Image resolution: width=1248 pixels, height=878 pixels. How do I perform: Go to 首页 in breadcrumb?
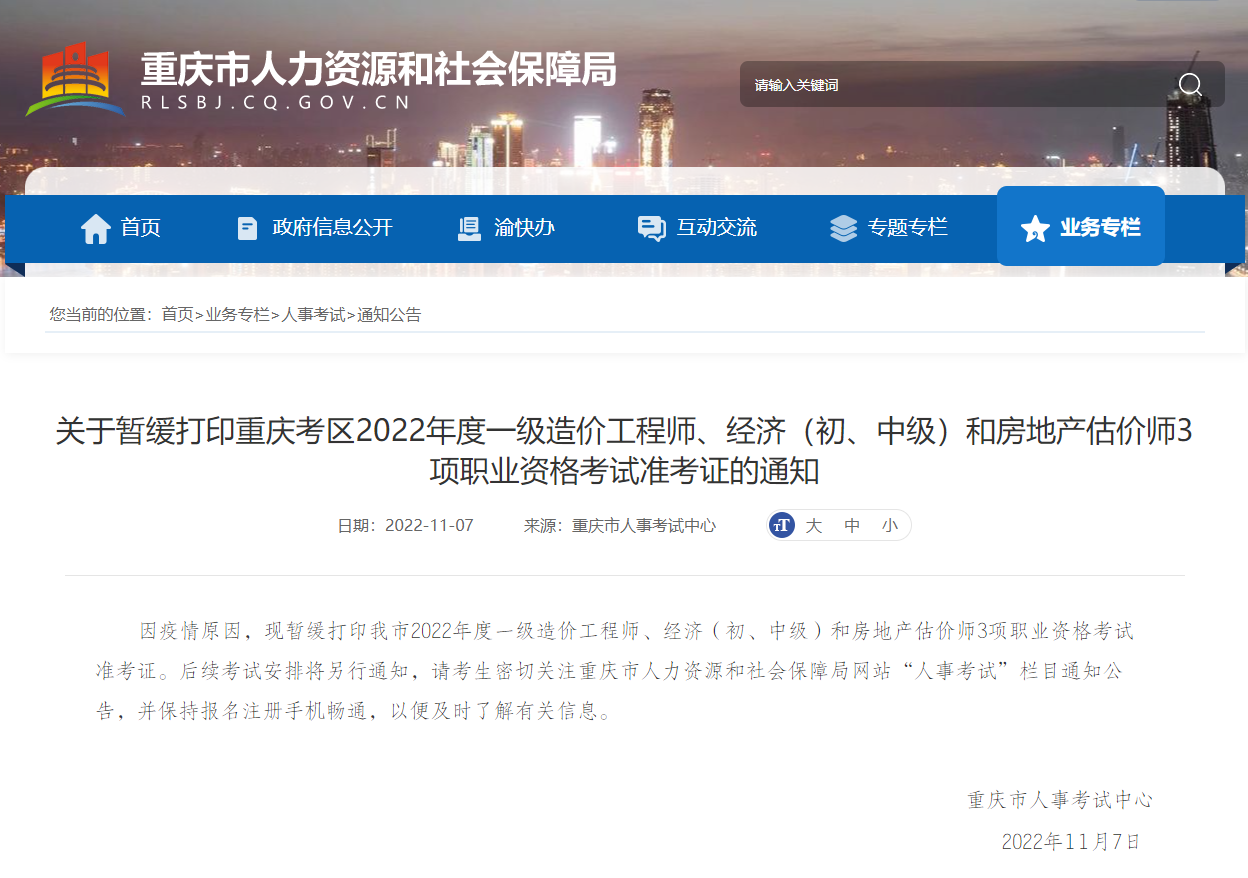click(177, 314)
